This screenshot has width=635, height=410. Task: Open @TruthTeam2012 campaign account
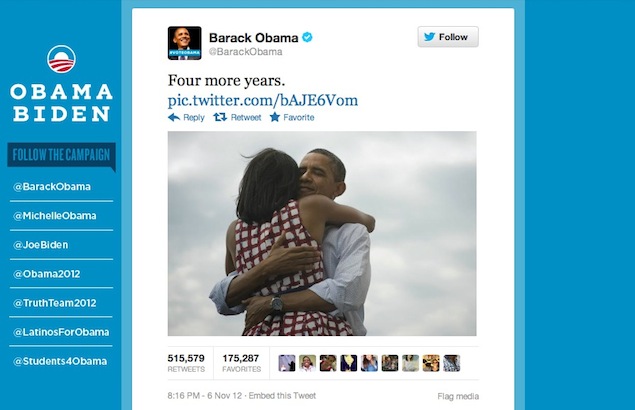55,303
